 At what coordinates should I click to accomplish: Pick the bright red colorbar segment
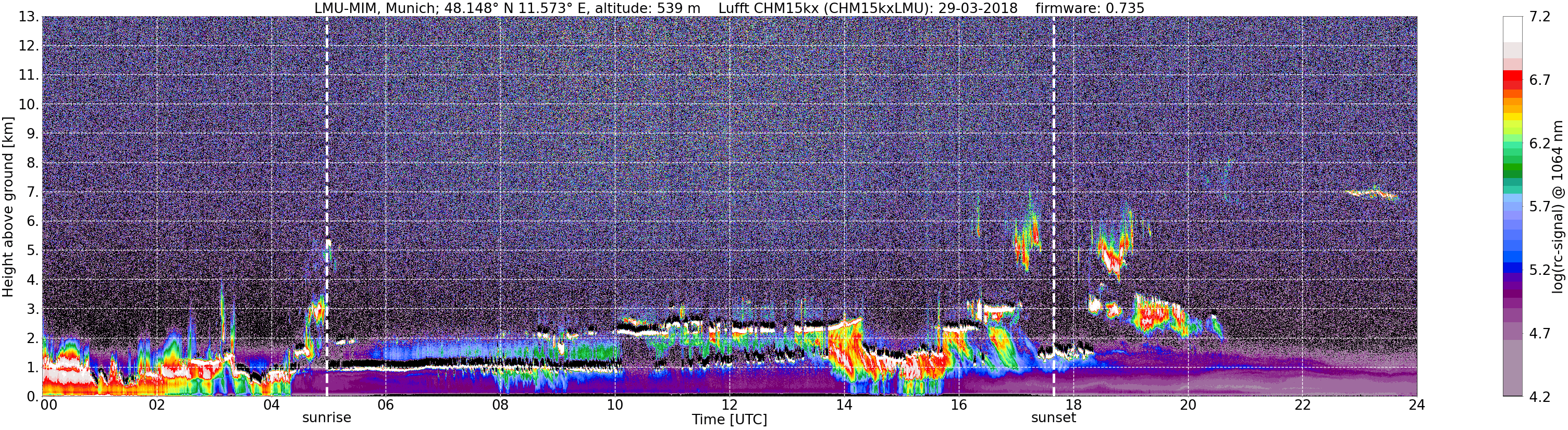pyautogui.click(x=1513, y=76)
